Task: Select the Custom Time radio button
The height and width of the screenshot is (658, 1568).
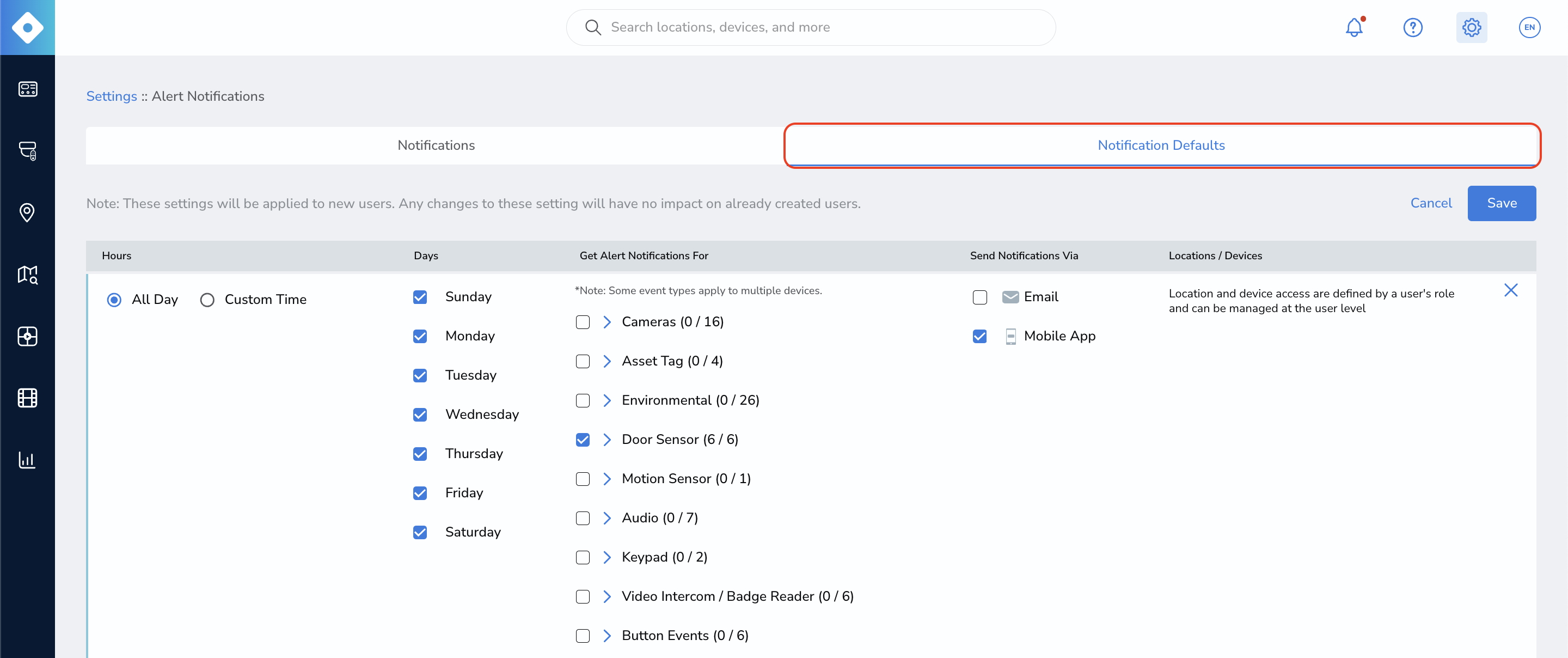Action: pos(207,300)
